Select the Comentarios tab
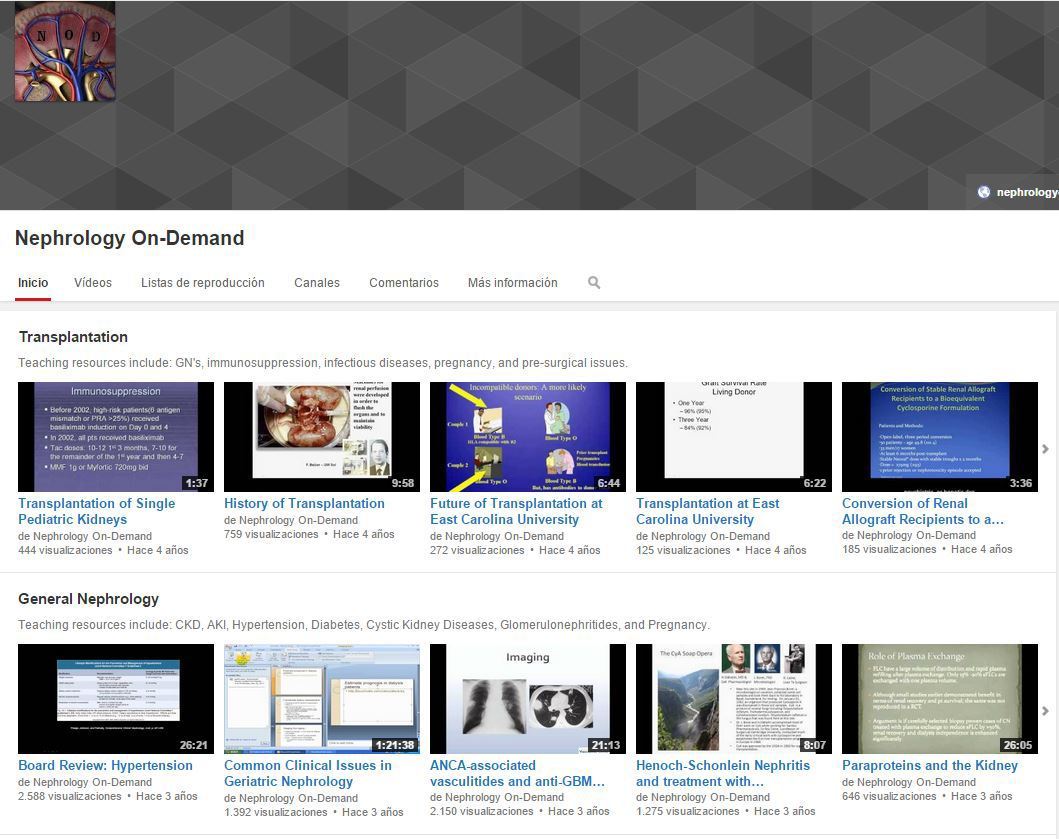The image size is (1059, 839). pyautogui.click(x=404, y=283)
